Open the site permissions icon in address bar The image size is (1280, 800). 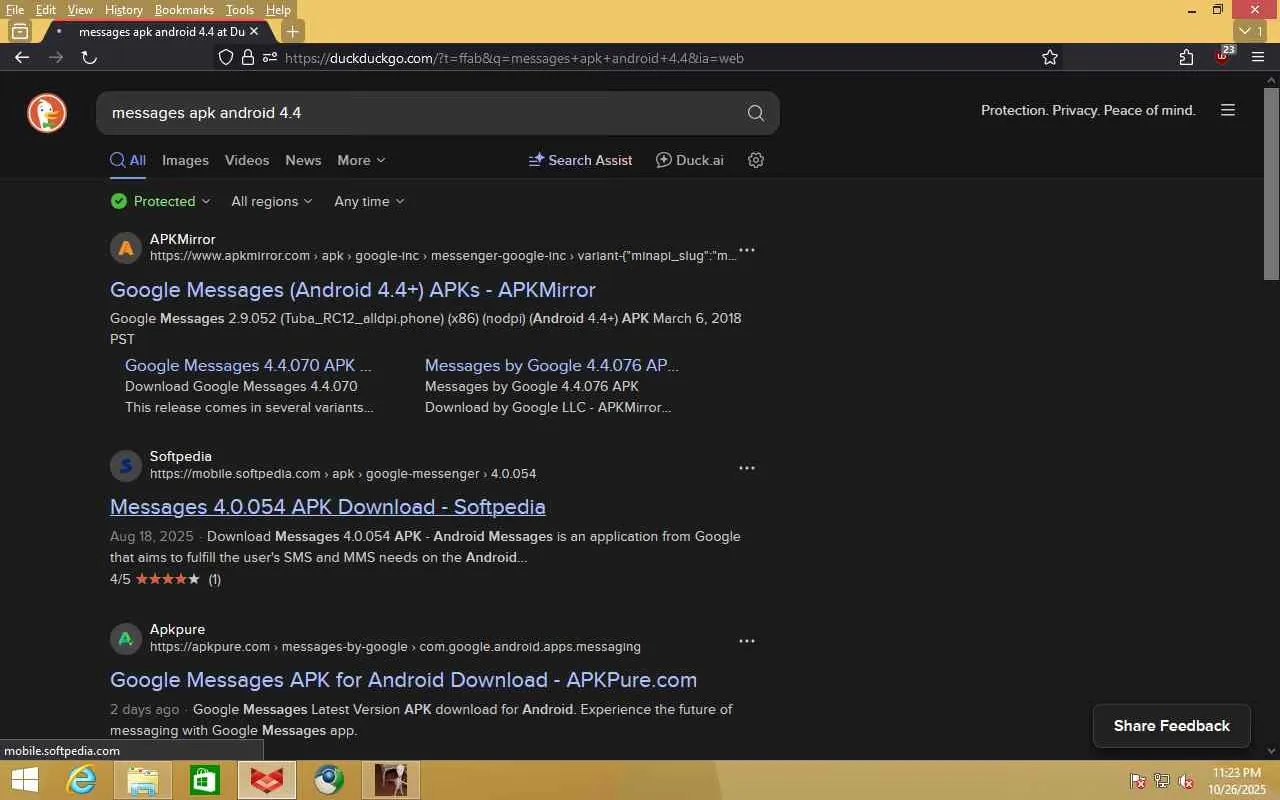click(269, 57)
